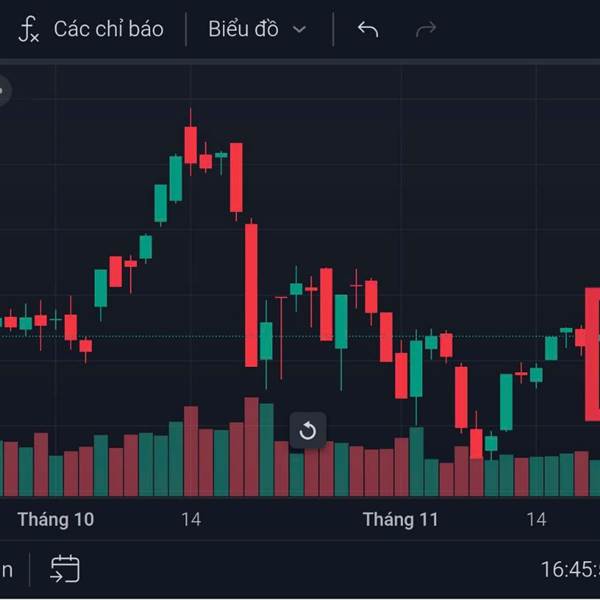Click the 16:45 clock time display

[570, 570]
